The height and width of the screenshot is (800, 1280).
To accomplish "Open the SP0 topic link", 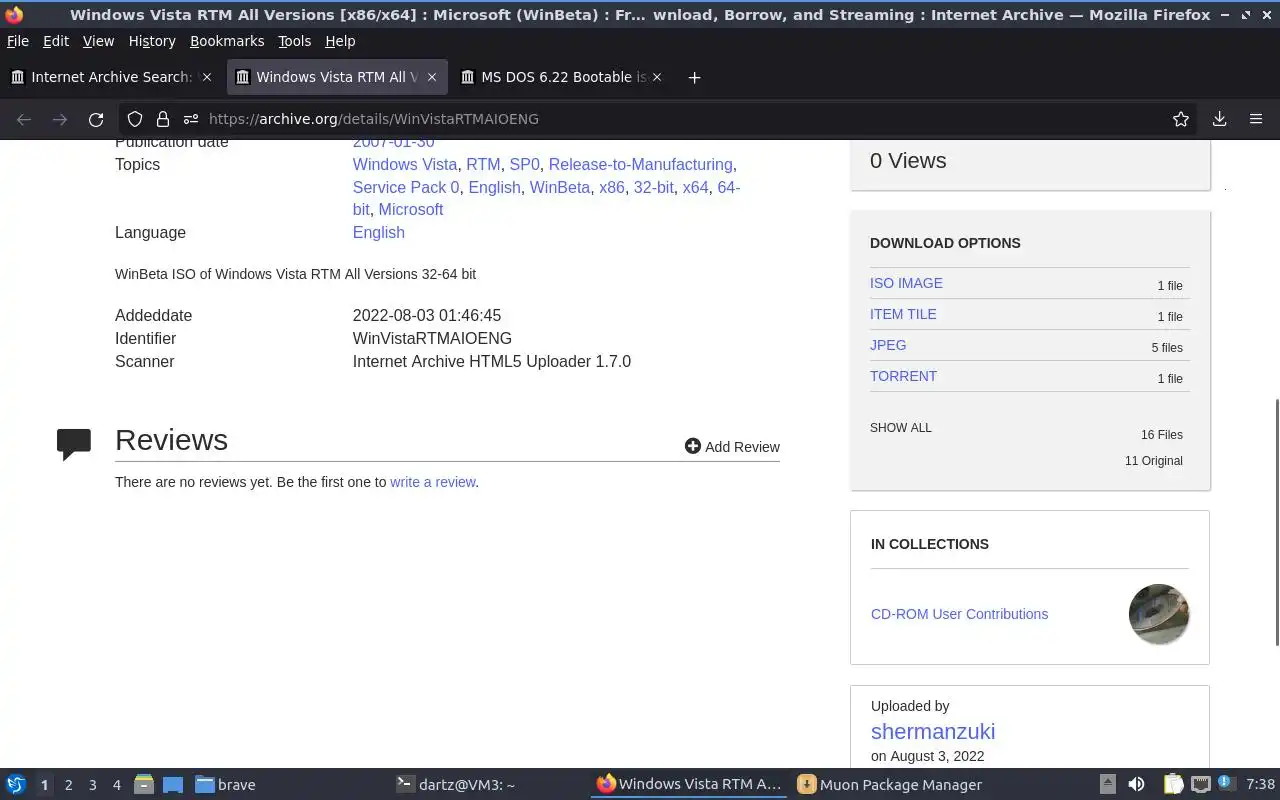I will [x=524, y=164].
